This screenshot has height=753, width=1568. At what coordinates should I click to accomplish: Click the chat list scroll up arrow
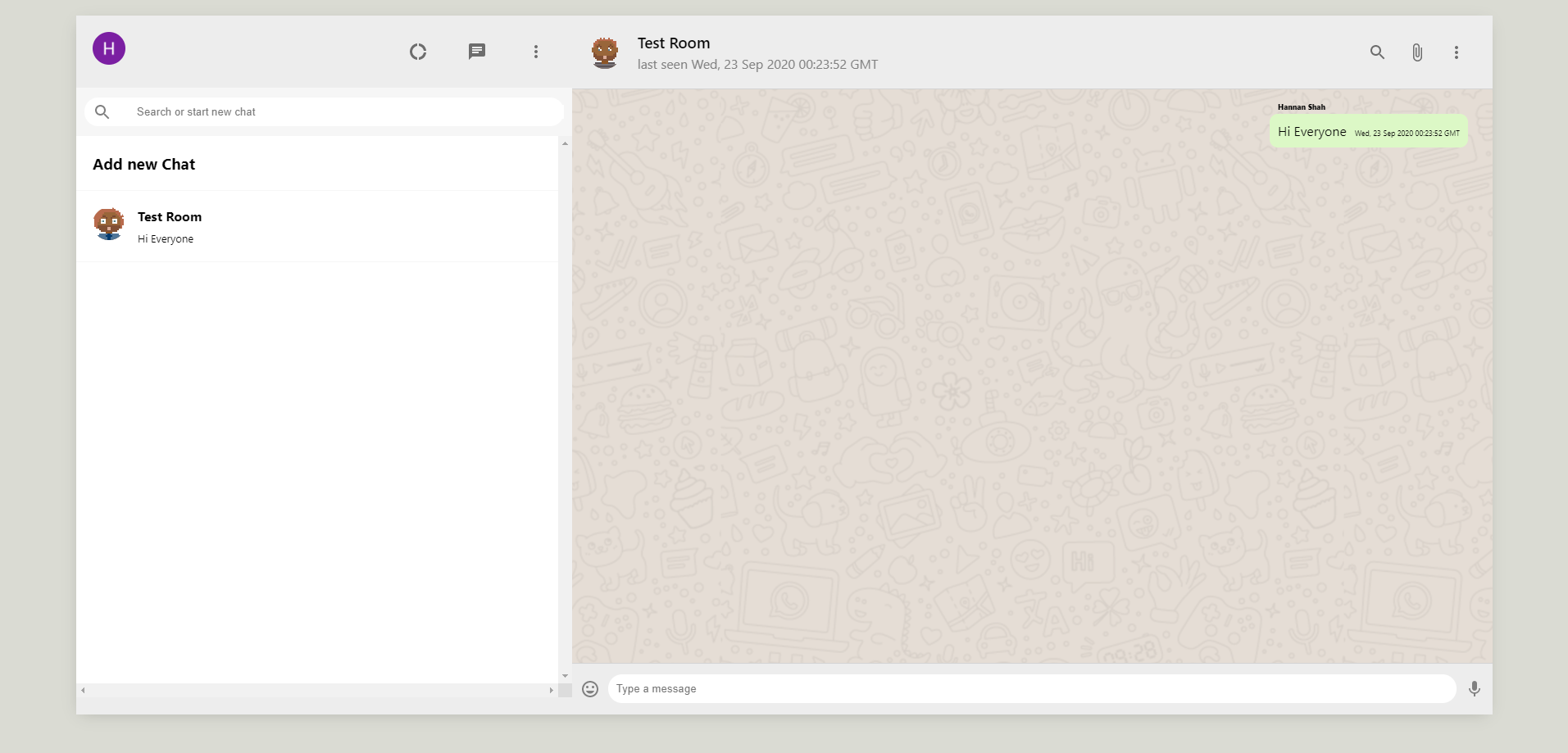(x=565, y=144)
